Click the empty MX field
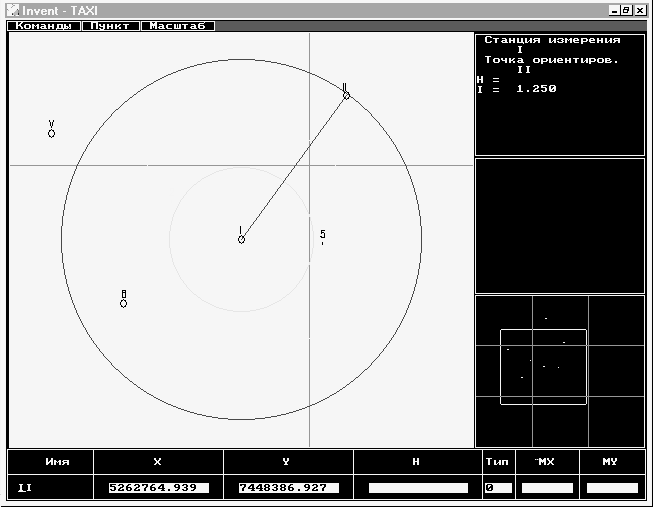This screenshot has width=653, height=507. click(x=547, y=487)
